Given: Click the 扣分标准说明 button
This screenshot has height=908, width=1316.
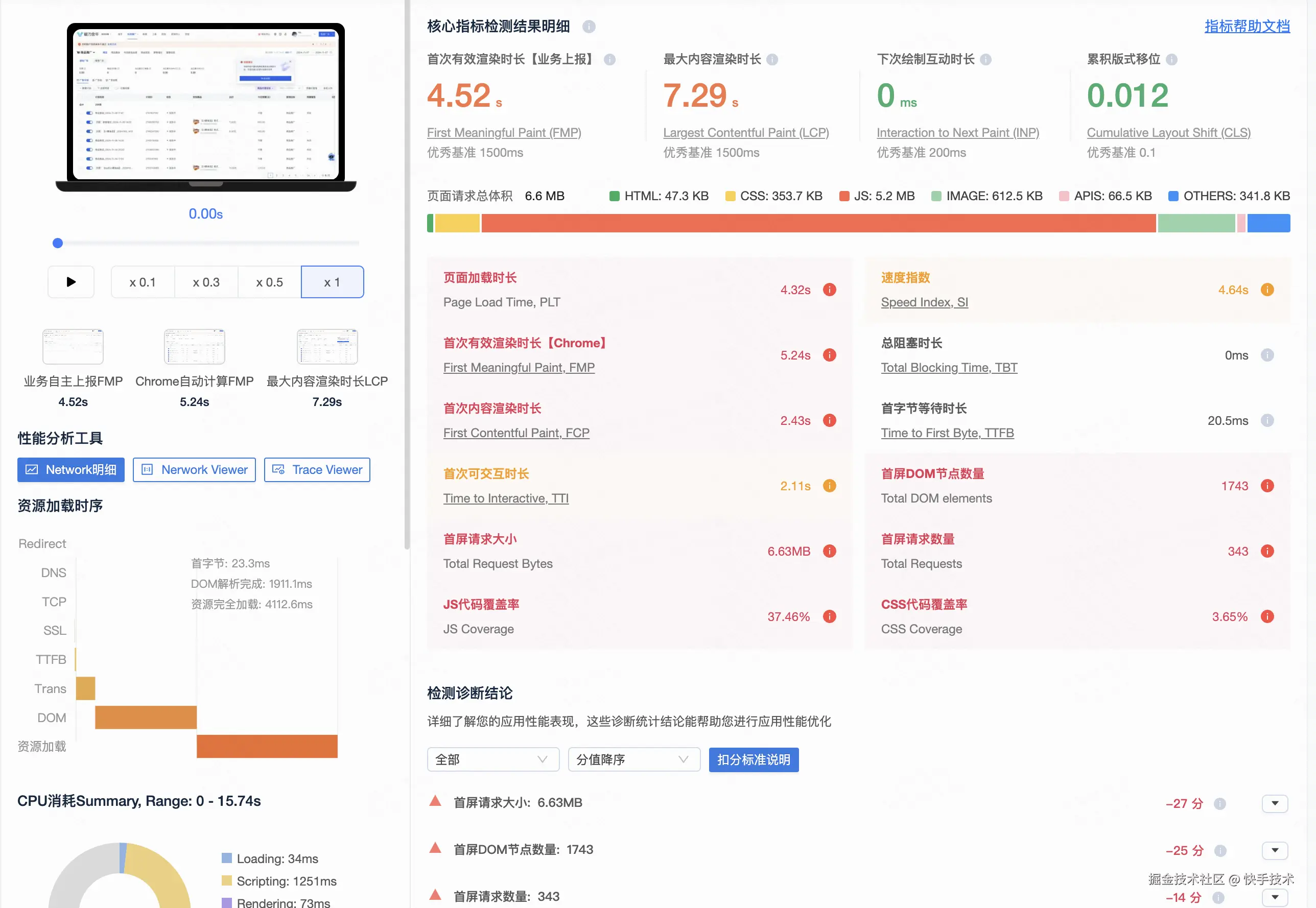Looking at the screenshot, I should coord(754,759).
